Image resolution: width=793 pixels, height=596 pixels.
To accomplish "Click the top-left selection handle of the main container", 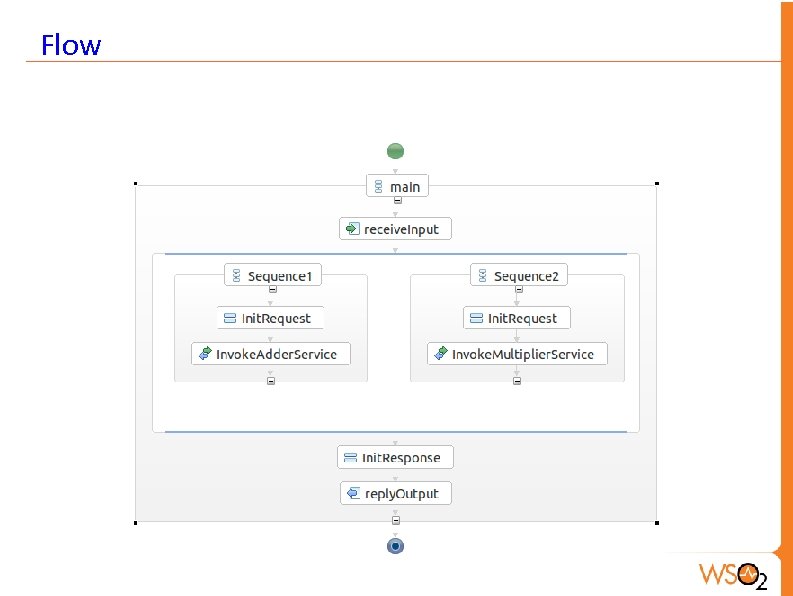I will (x=136, y=184).
